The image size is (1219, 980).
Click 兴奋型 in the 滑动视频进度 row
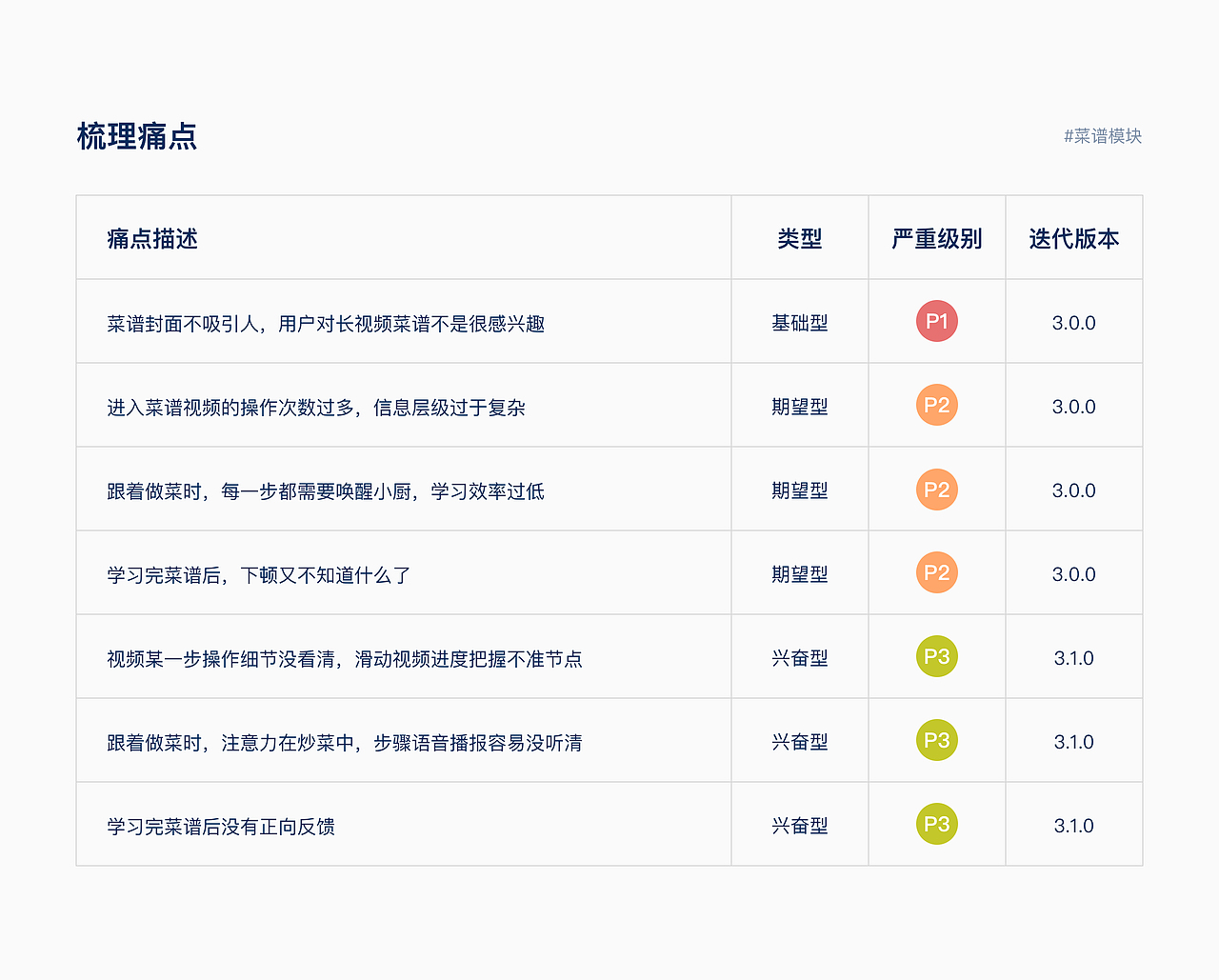[x=800, y=658]
